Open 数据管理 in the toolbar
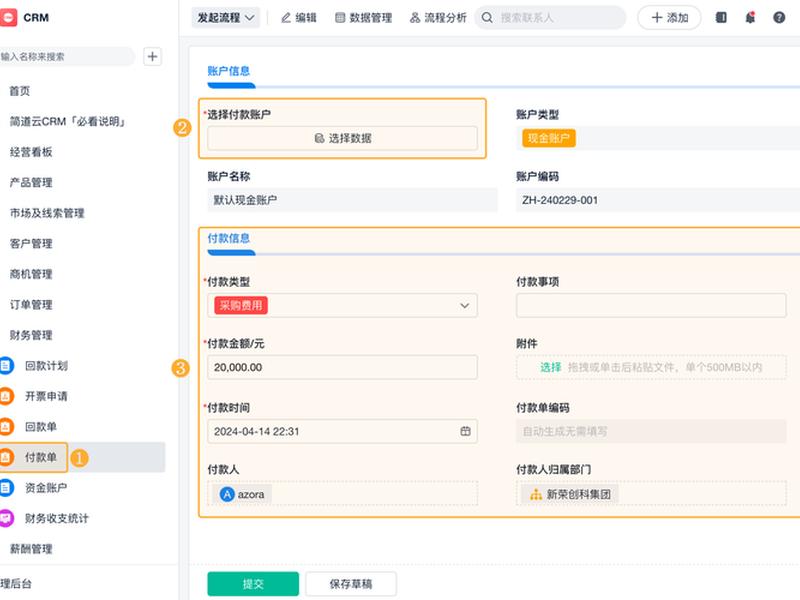 coord(363,18)
